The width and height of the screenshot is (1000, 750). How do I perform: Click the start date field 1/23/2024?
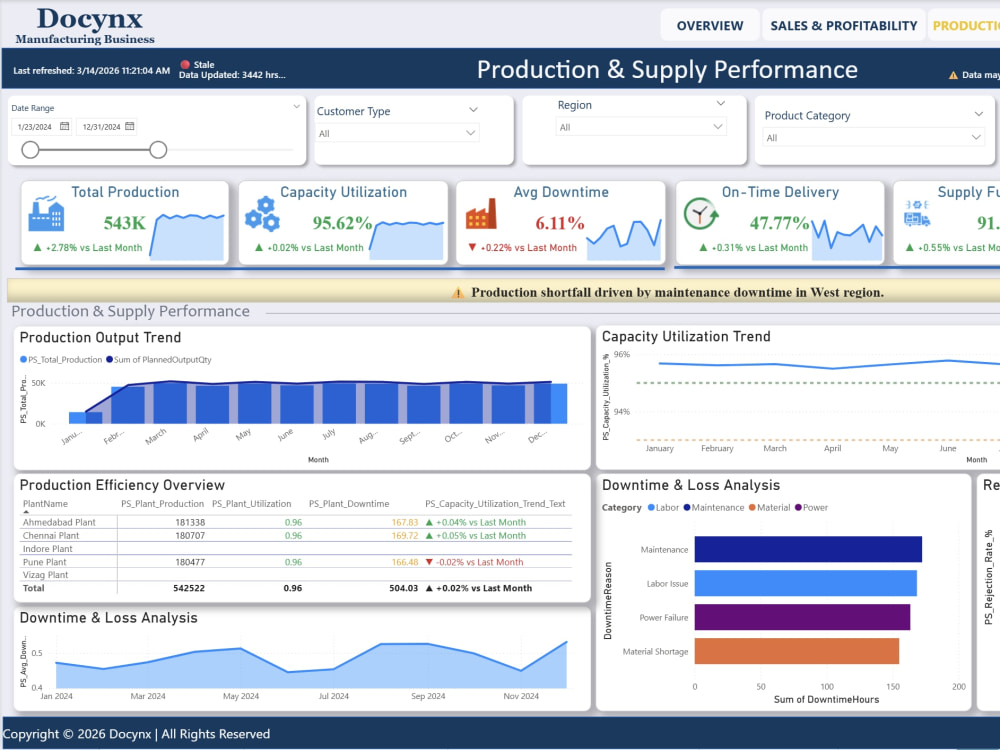coord(35,127)
